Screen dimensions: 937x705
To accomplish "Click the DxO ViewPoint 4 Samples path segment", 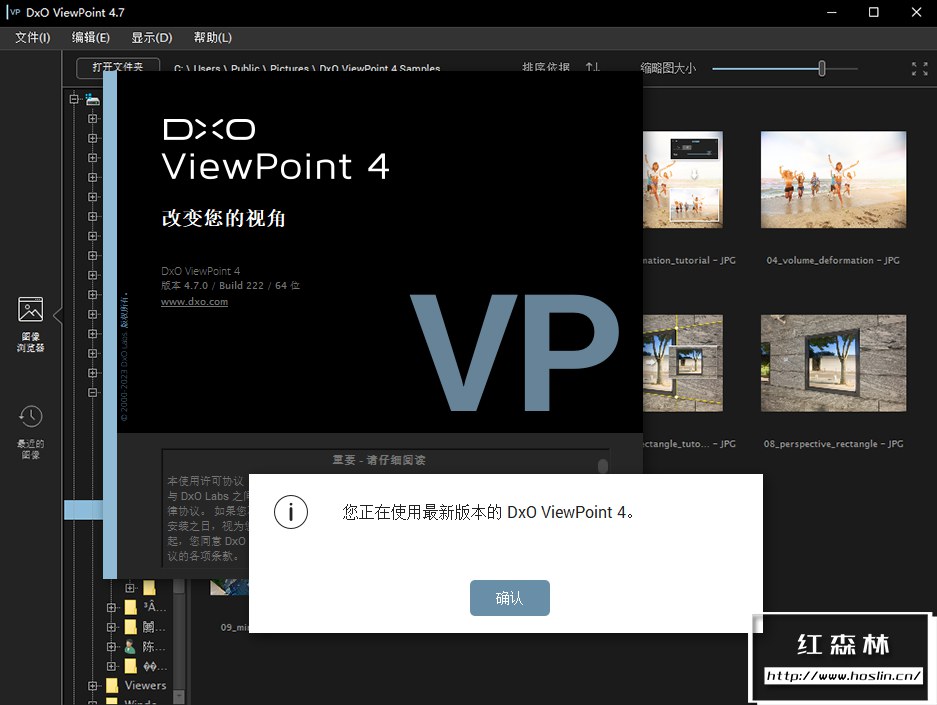I will coord(379,68).
